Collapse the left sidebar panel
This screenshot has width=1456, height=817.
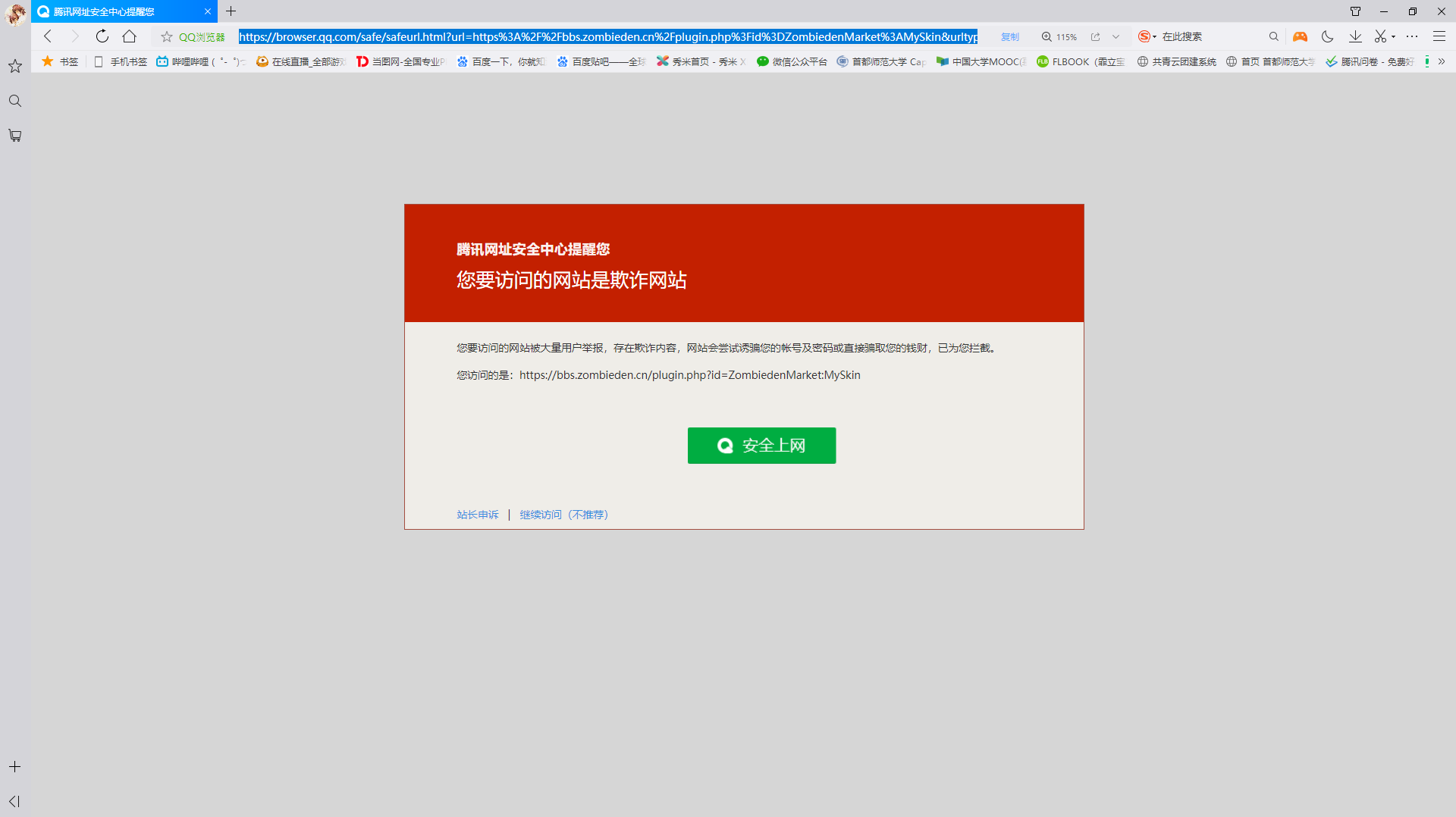[x=14, y=801]
